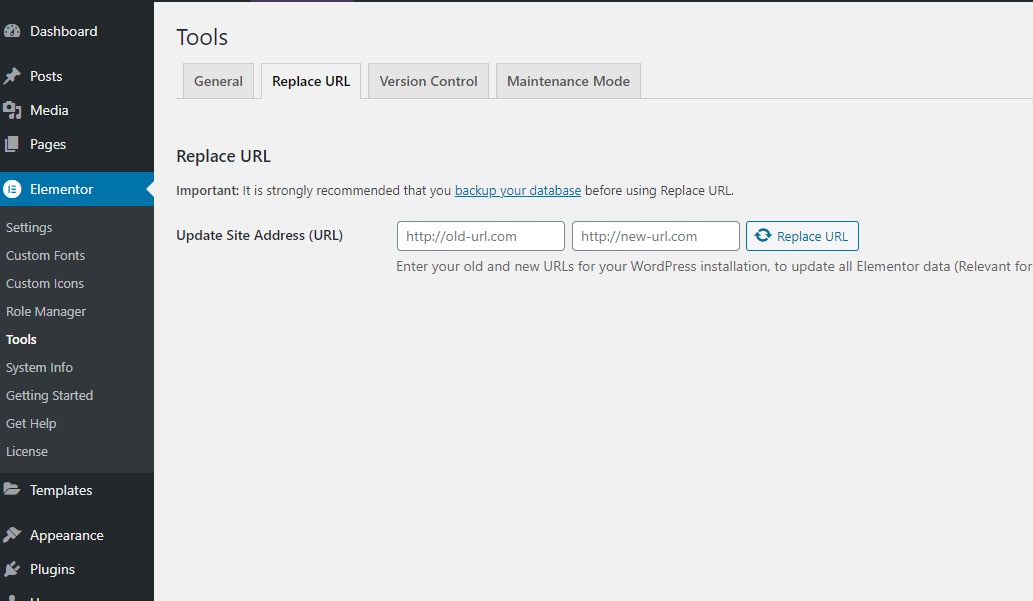Viewport: 1033px width, 601px height.
Task: Open Get Help submenu item
Action: [x=31, y=423]
